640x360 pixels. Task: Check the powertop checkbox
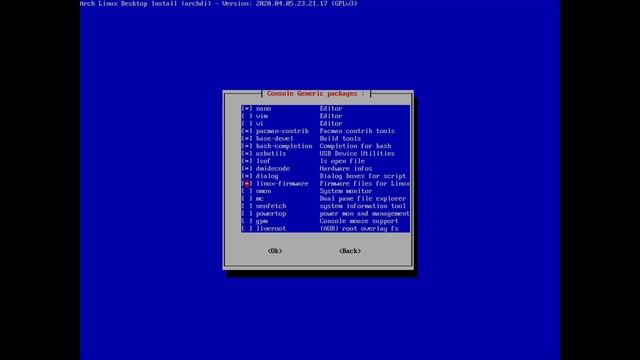(247, 213)
